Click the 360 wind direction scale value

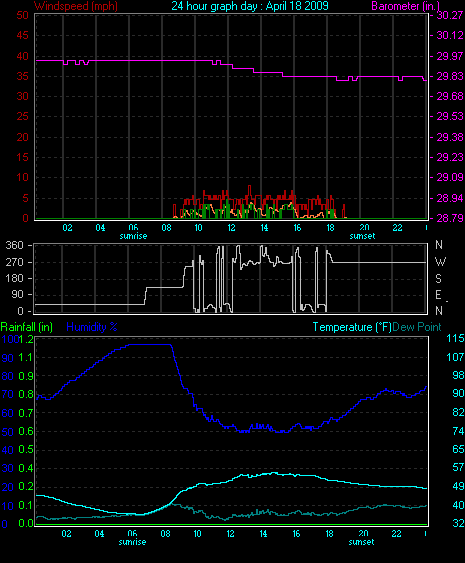tap(14, 246)
